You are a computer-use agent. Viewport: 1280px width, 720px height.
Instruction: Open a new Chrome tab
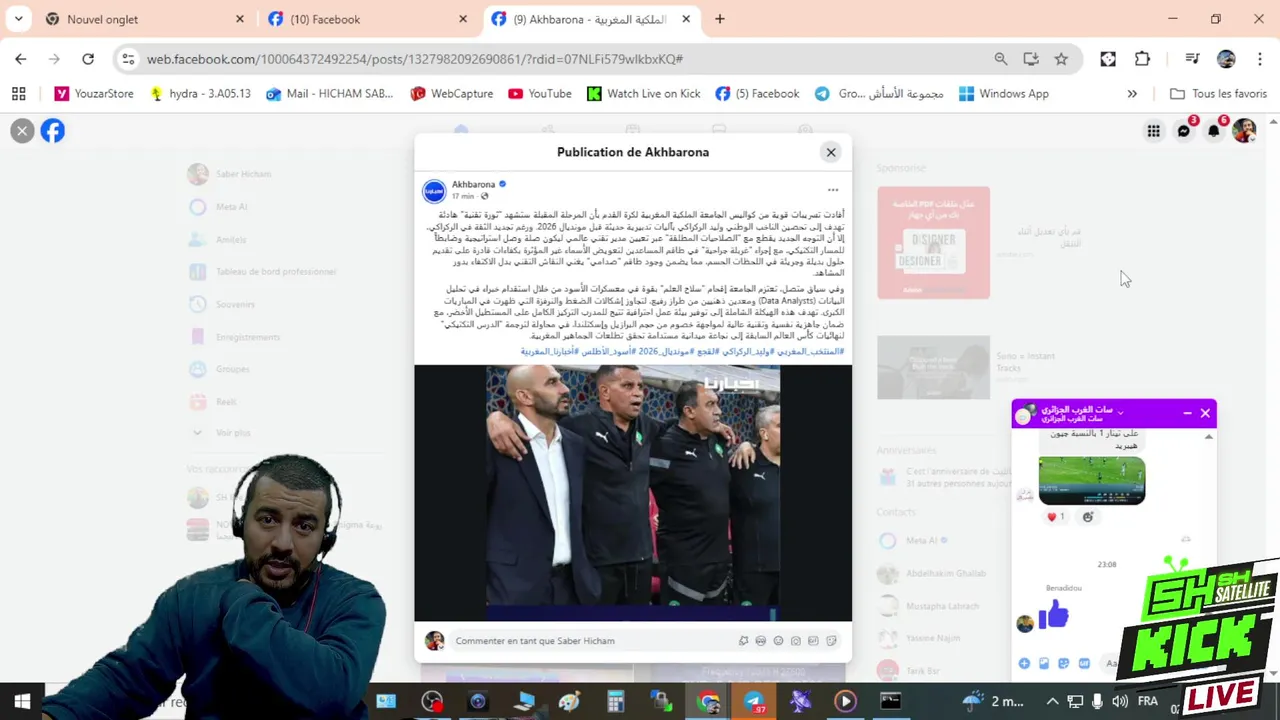719,19
